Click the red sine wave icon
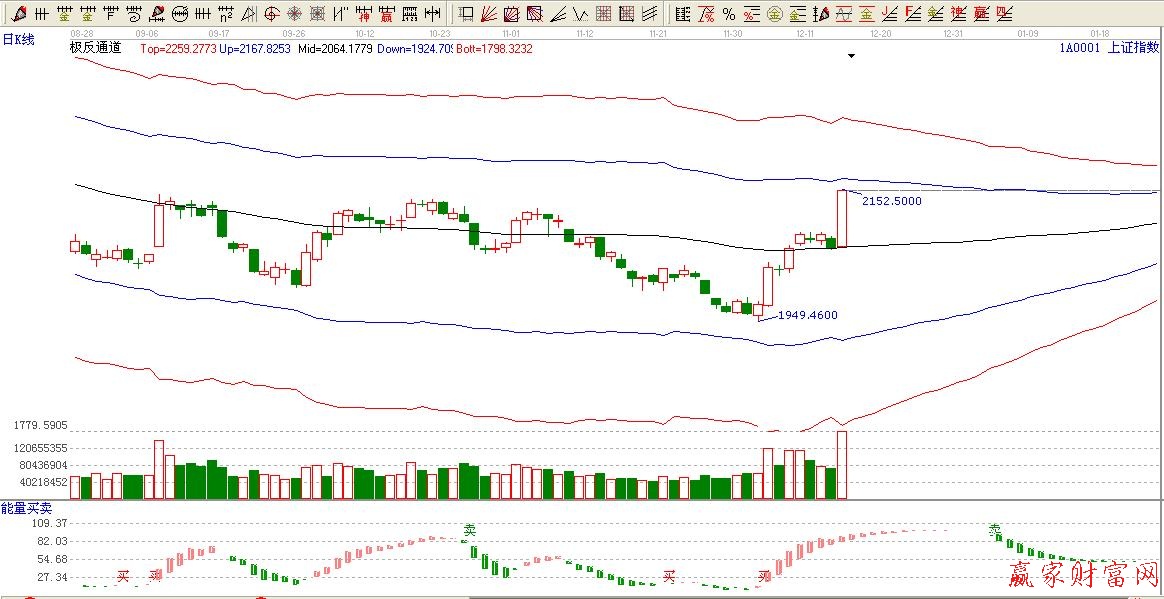1164x599 pixels. 843,14
